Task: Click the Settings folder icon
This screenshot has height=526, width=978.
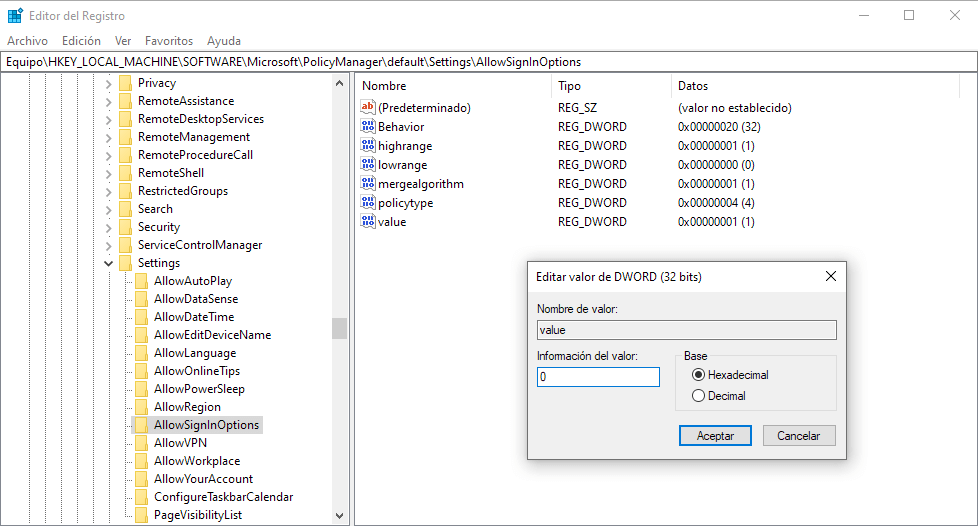Action: (125, 263)
